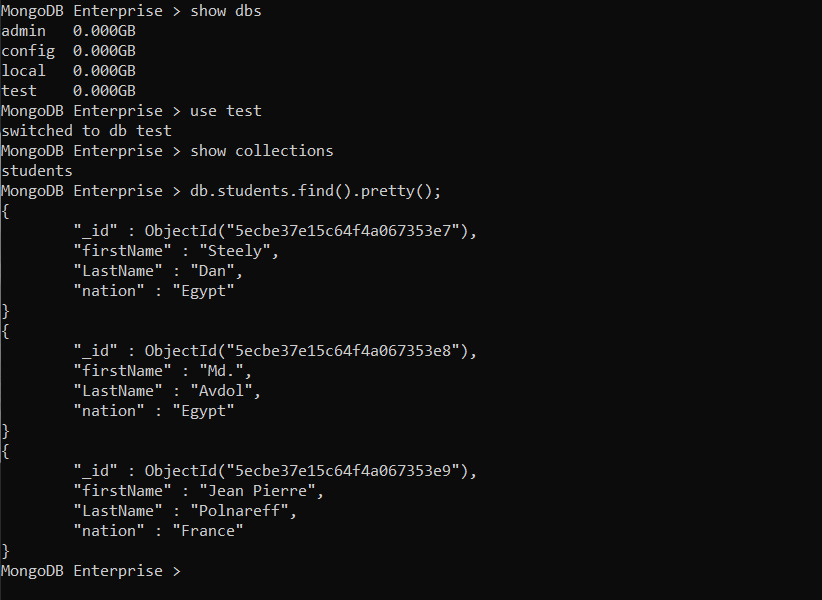Click the 'students' collection name output
Screen dimensions: 822x600
[x=37, y=171]
